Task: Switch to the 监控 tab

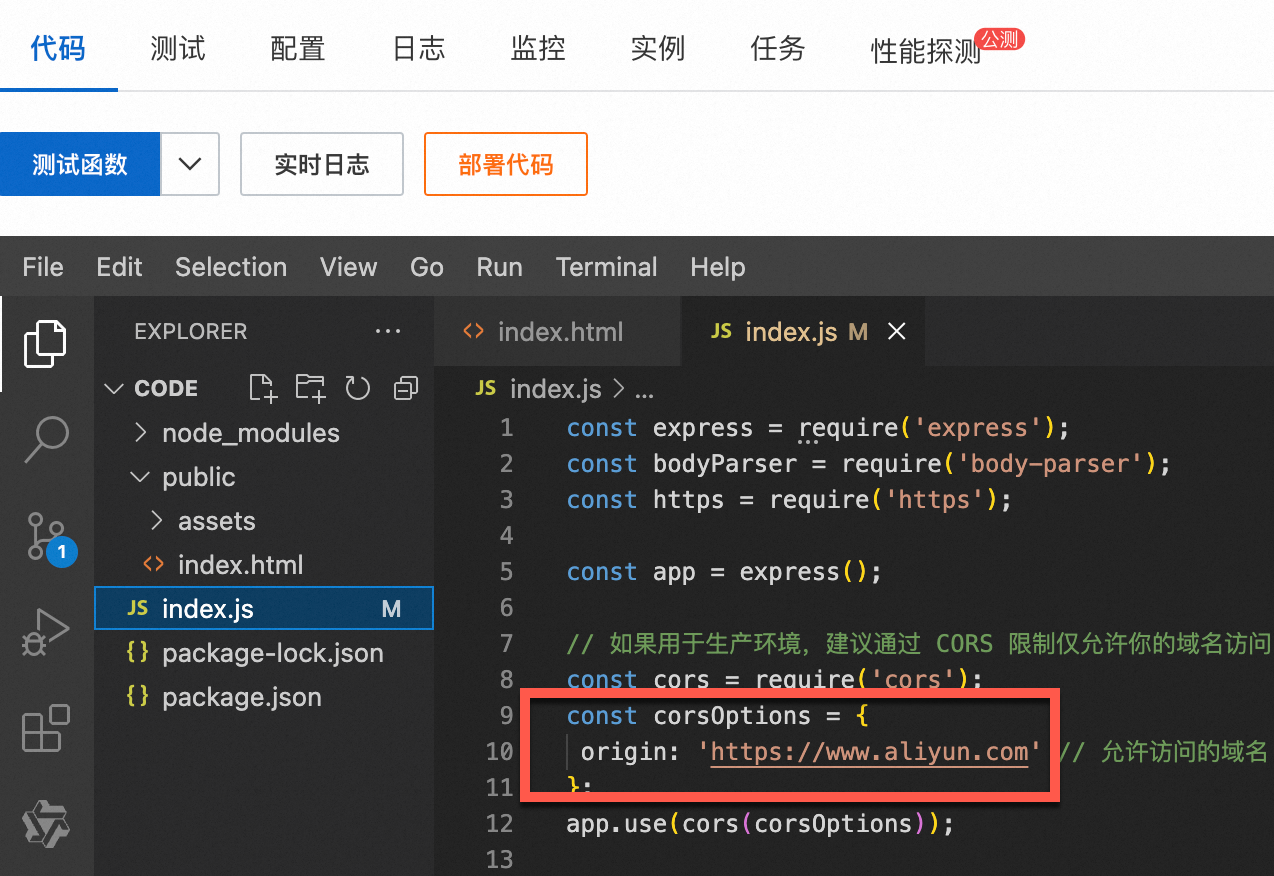Action: [538, 47]
